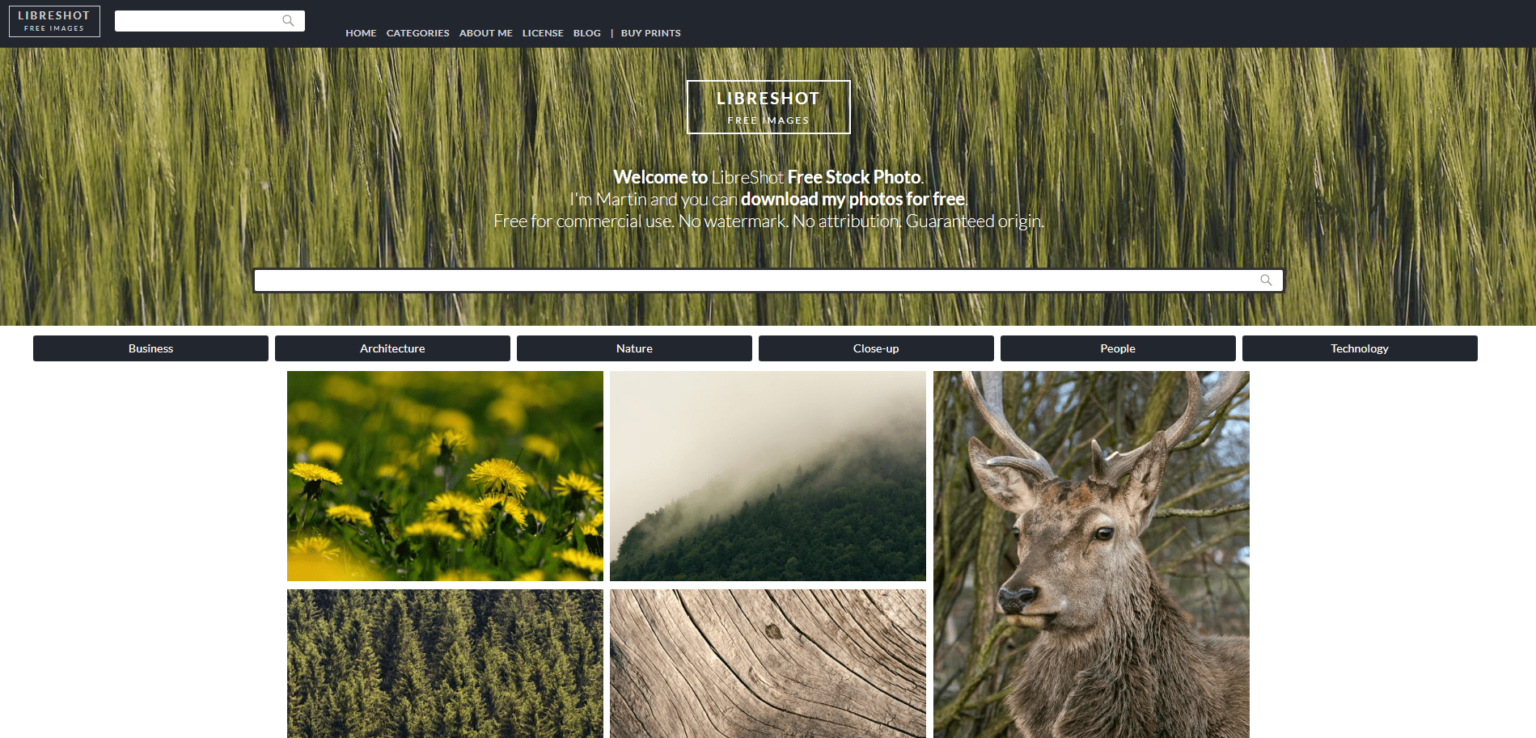Open the License page link
The height and width of the screenshot is (738, 1536).
point(542,33)
